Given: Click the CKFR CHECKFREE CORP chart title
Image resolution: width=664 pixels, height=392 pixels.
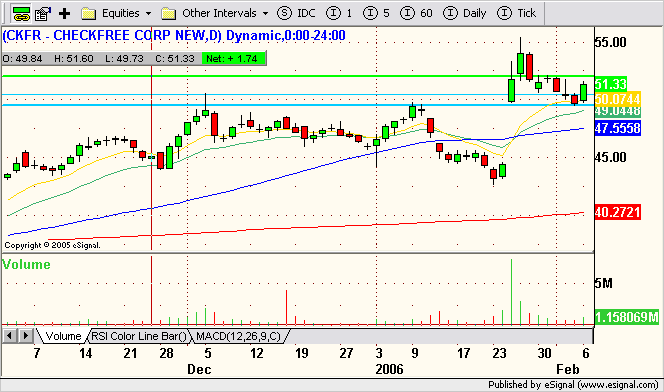Looking at the screenshot, I should click(x=174, y=36).
